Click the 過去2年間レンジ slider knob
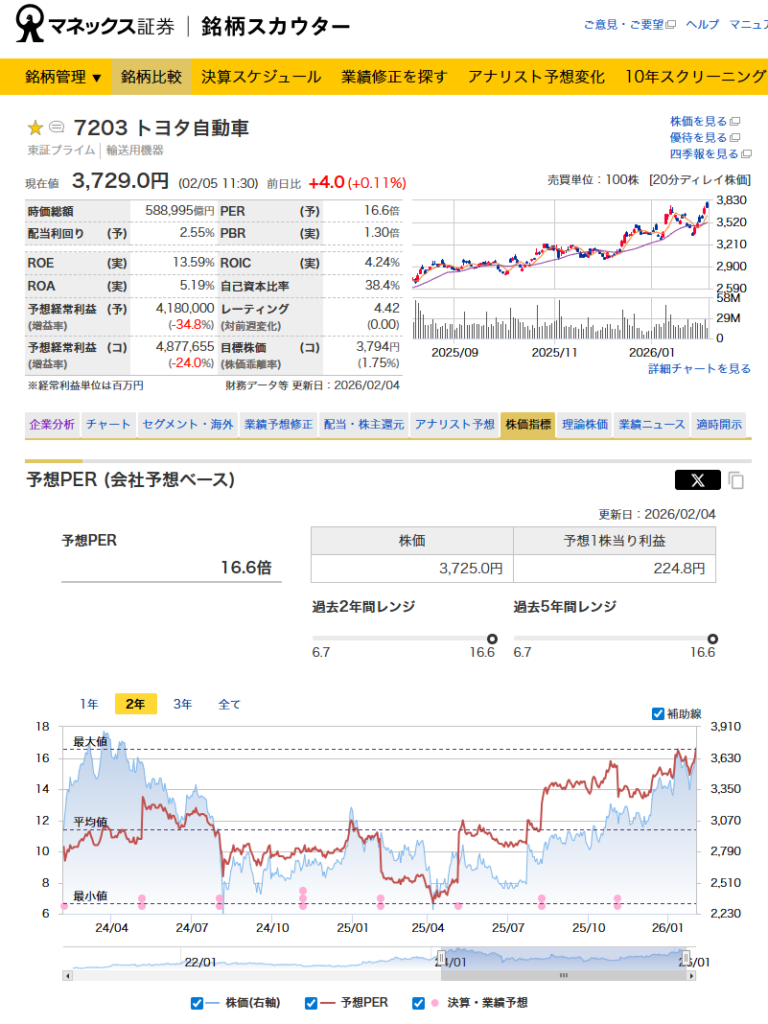The width and height of the screenshot is (768, 1024). pyautogui.click(x=492, y=639)
